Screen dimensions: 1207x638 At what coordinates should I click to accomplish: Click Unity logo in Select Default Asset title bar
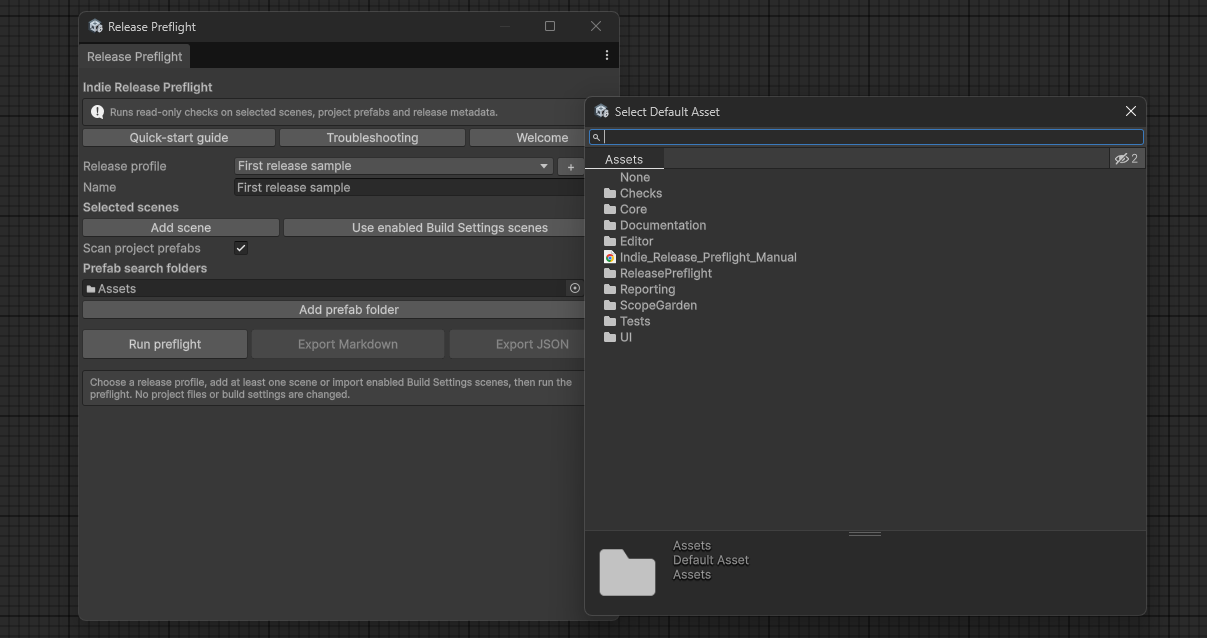pyautogui.click(x=602, y=112)
